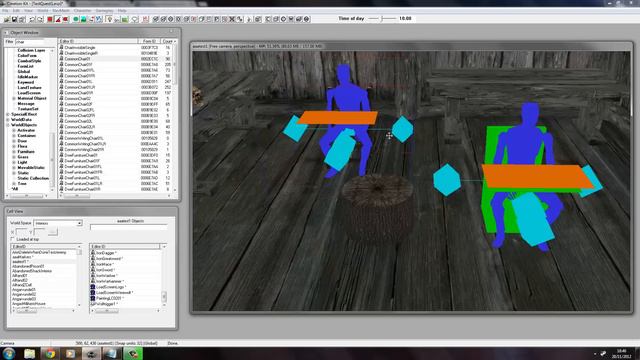Click the teal landscape toolbar icon
This screenshot has width=640, height=360.
pyautogui.click(x=83, y=19)
